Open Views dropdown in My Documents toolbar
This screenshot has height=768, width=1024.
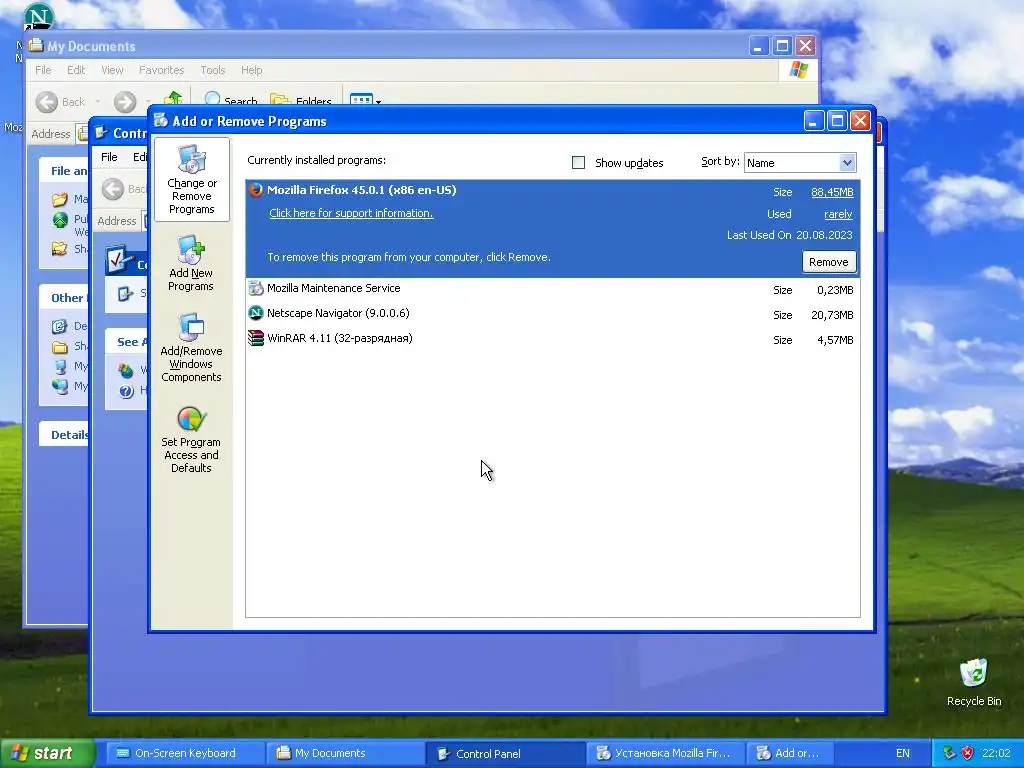click(x=365, y=99)
